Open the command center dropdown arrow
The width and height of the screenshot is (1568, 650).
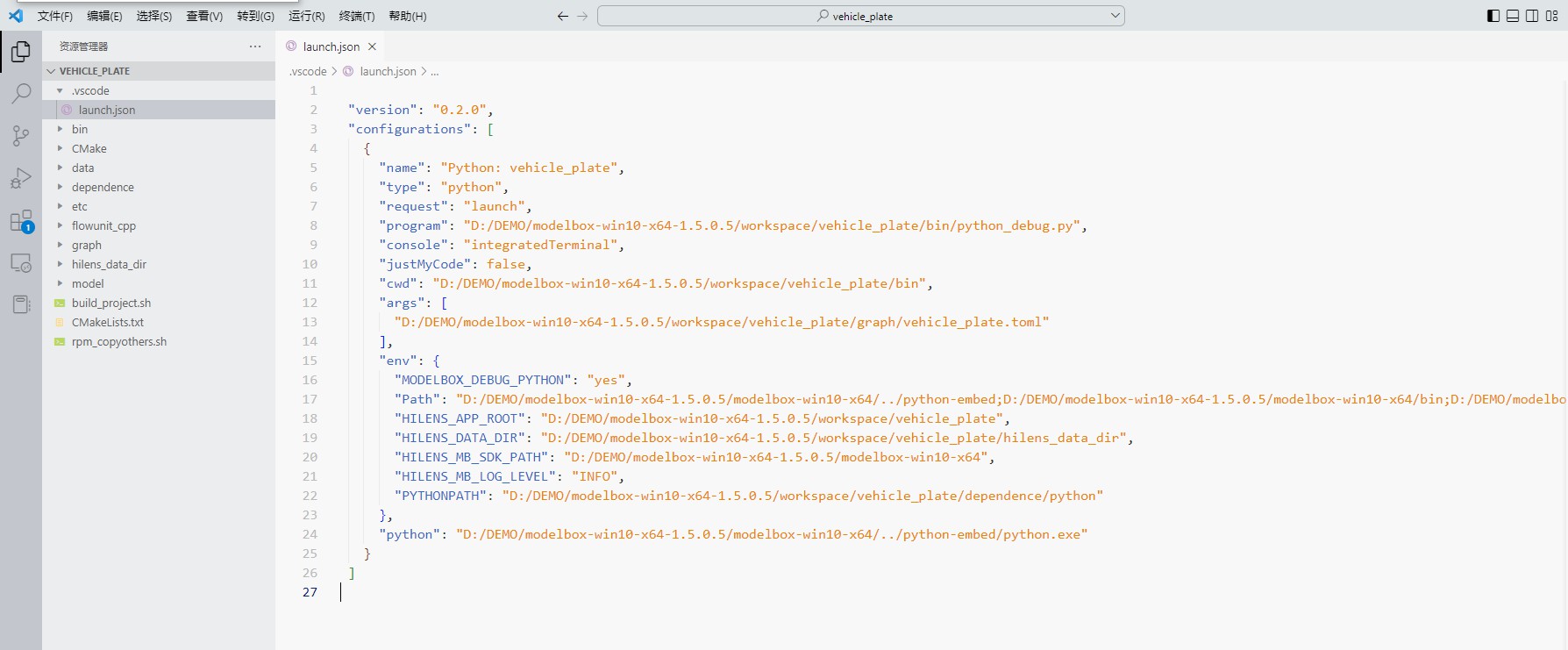pos(1115,16)
